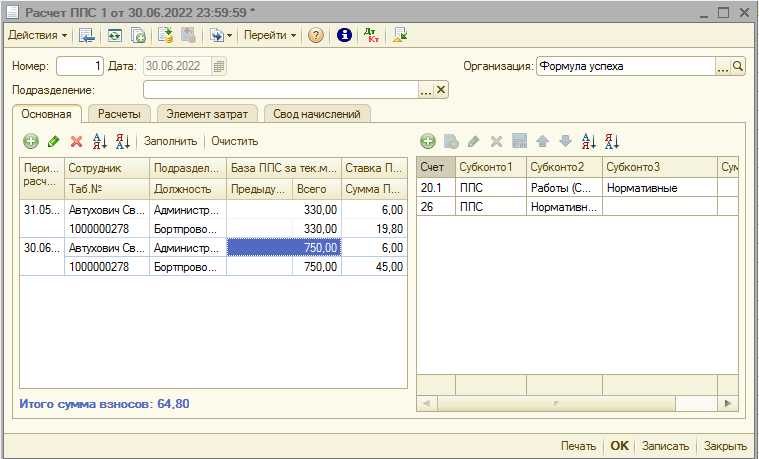Click the green add icon above accounts table
This screenshot has height=459, width=759.
click(428, 141)
